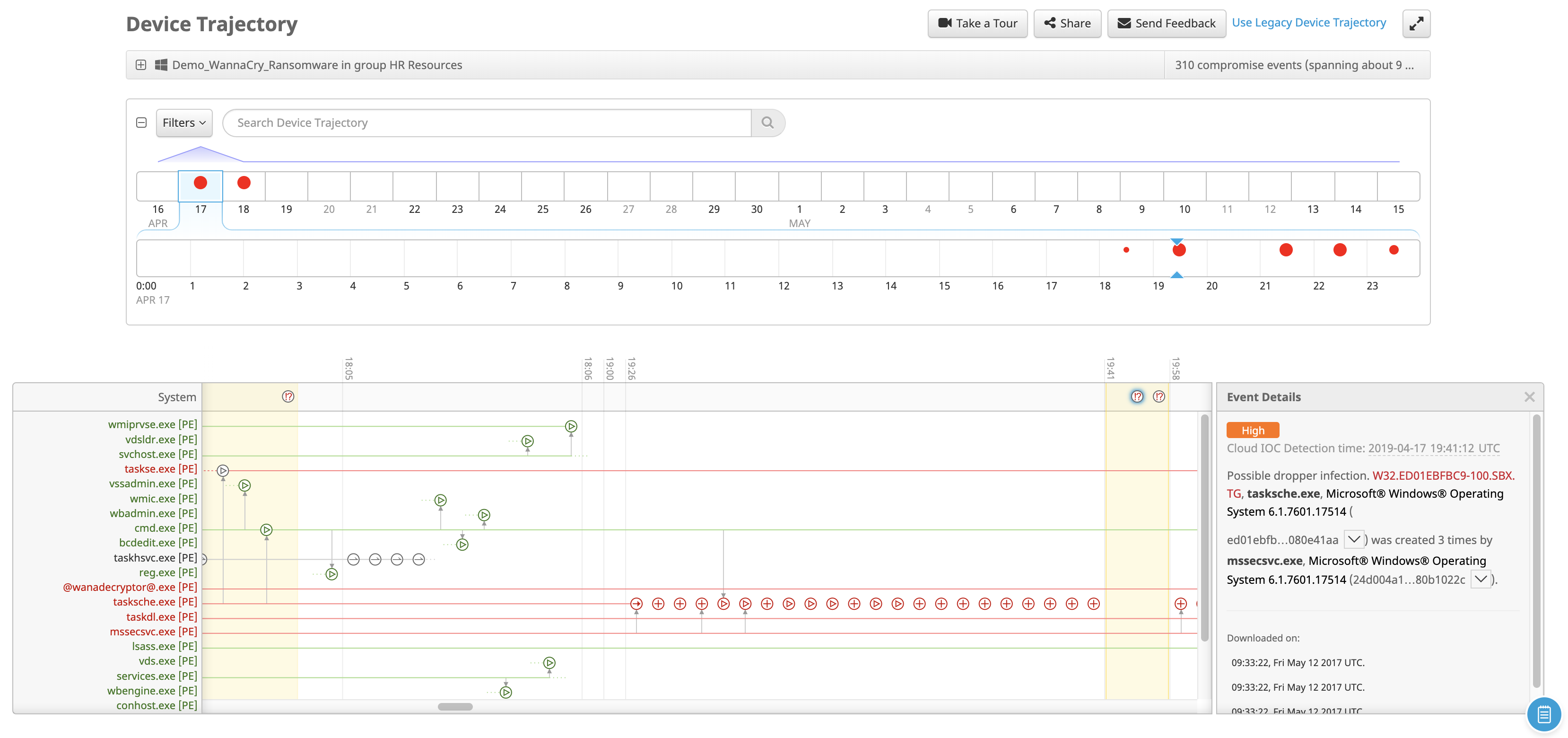Click the horizontal scrollbar thumb under the trajectory

pyautogui.click(x=455, y=707)
